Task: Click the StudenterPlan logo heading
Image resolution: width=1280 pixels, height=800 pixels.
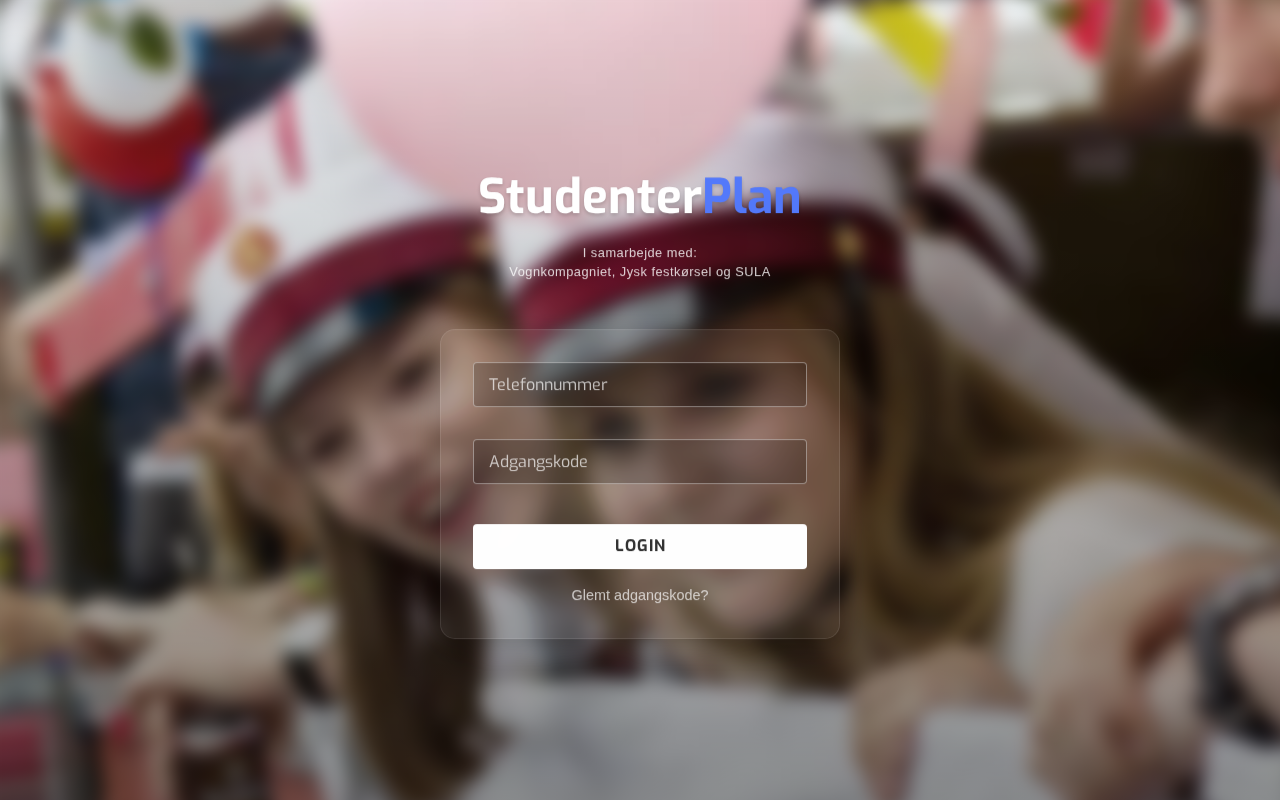Action: tap(640, 197)
